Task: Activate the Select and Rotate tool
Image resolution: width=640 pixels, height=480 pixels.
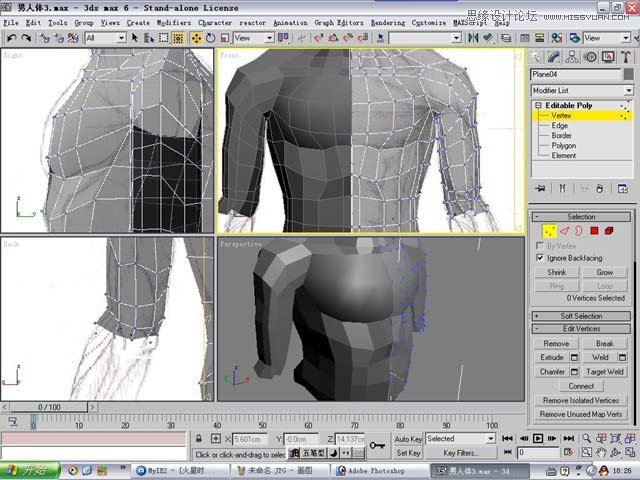Action: pos(211,38)
